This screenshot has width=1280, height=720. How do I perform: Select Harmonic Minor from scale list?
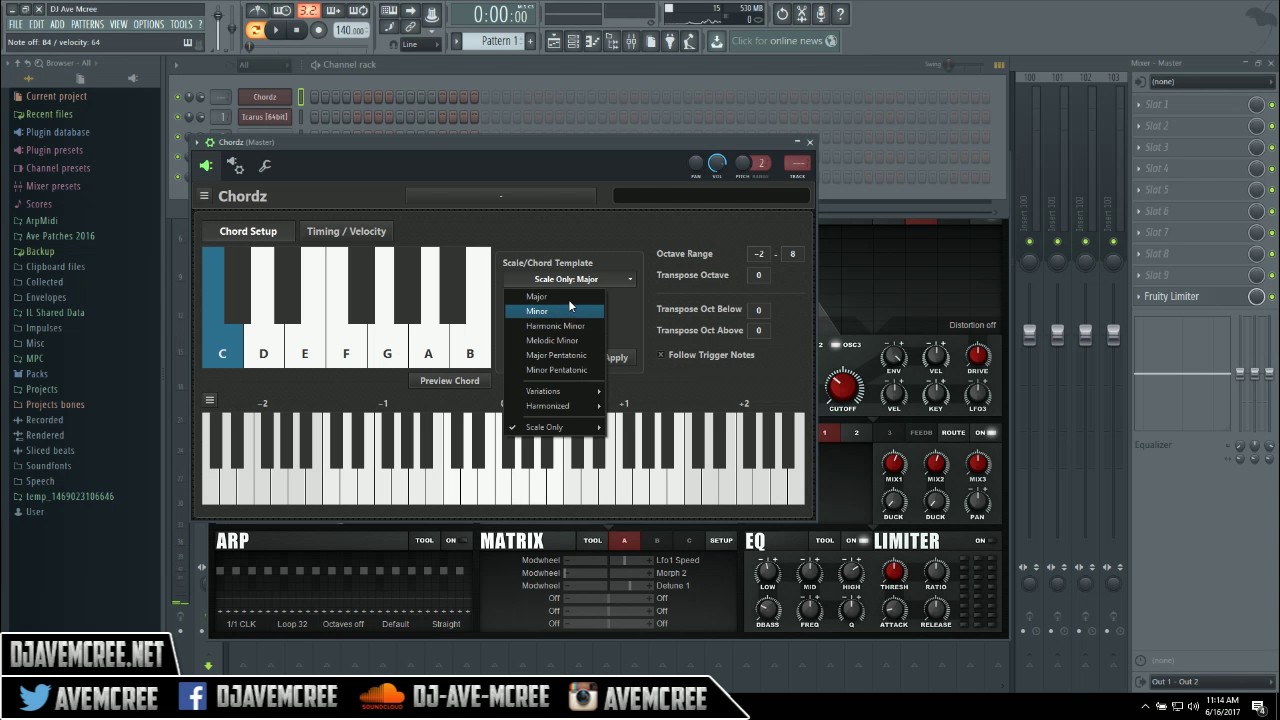click(x=555, y=326)
